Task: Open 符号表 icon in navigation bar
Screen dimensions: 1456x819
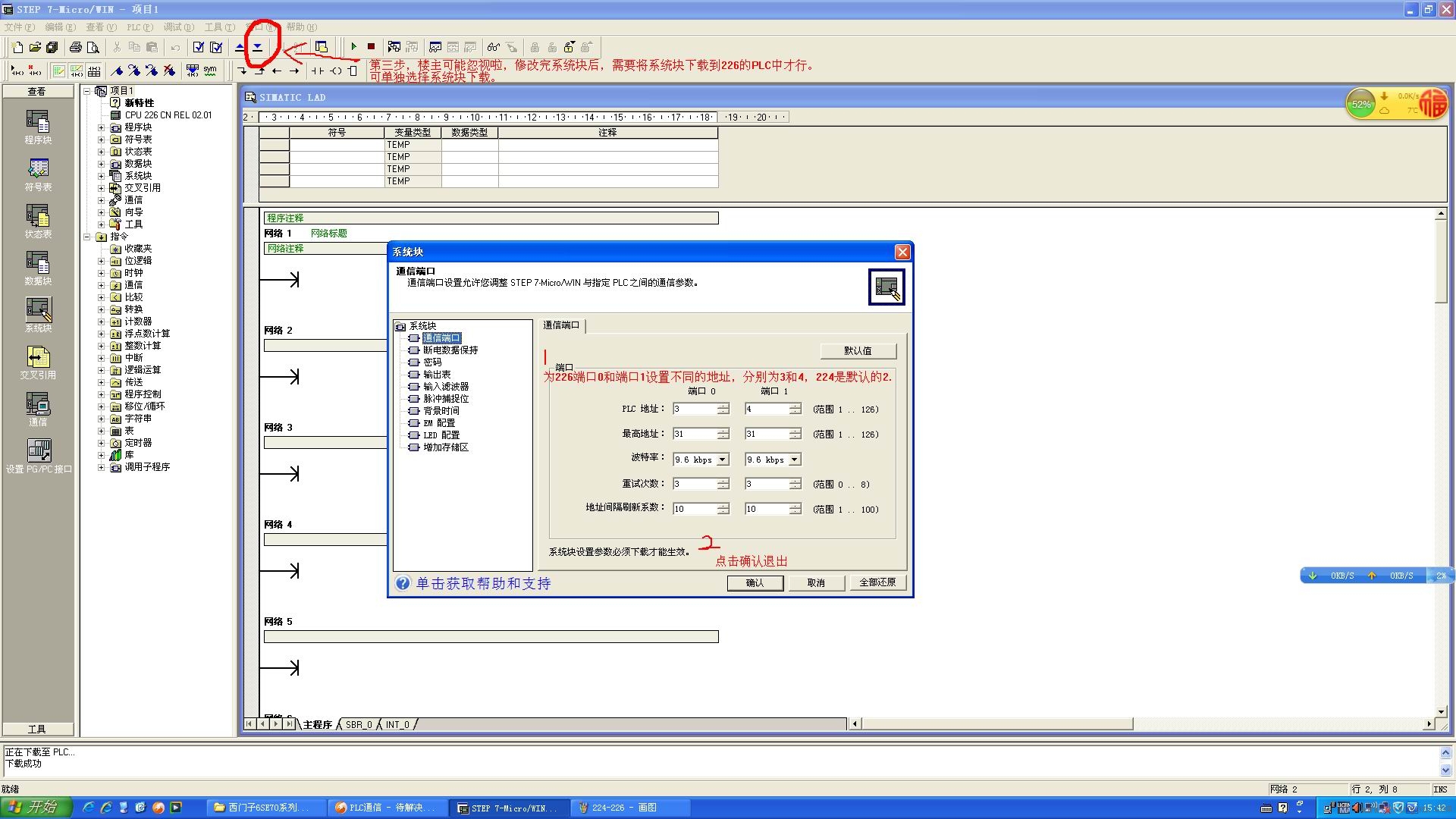Action: (x=38, y=169)
